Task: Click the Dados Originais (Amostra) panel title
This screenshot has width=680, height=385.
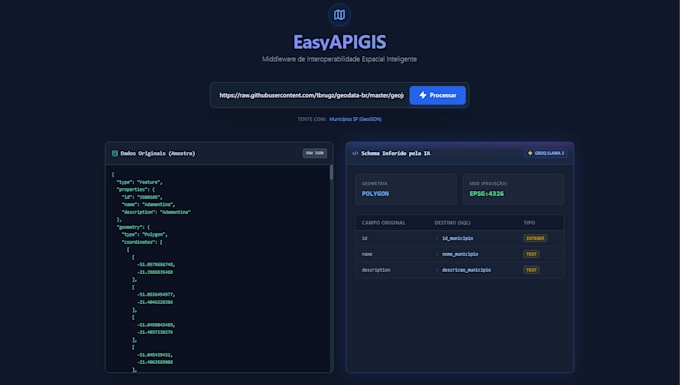Action: (x=158, y=153)
